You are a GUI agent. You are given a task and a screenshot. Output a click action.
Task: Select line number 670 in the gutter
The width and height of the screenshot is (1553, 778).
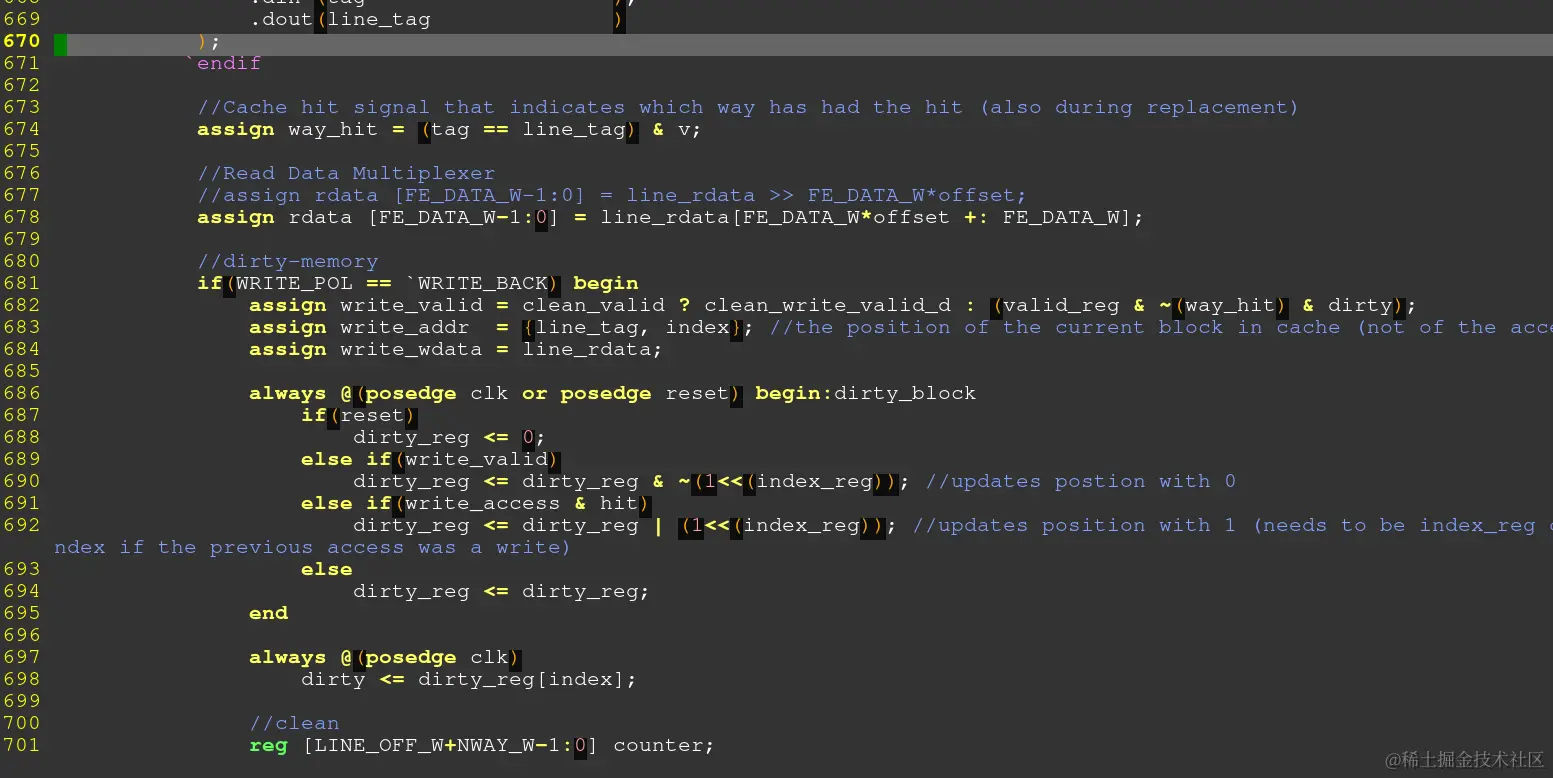pyautogui.click(x=21, y=41)
